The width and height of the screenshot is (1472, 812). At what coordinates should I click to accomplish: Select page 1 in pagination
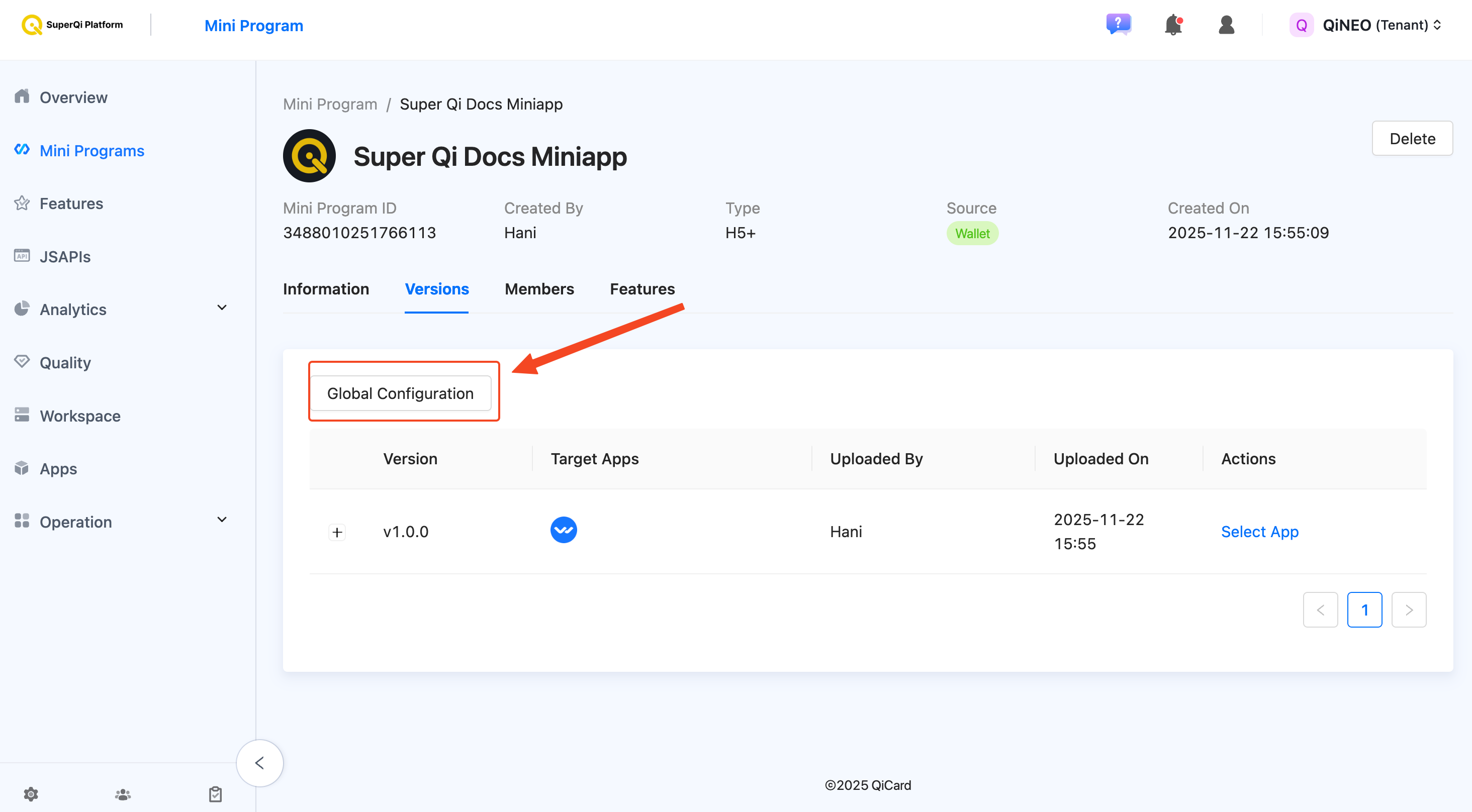pos(1364,610)
